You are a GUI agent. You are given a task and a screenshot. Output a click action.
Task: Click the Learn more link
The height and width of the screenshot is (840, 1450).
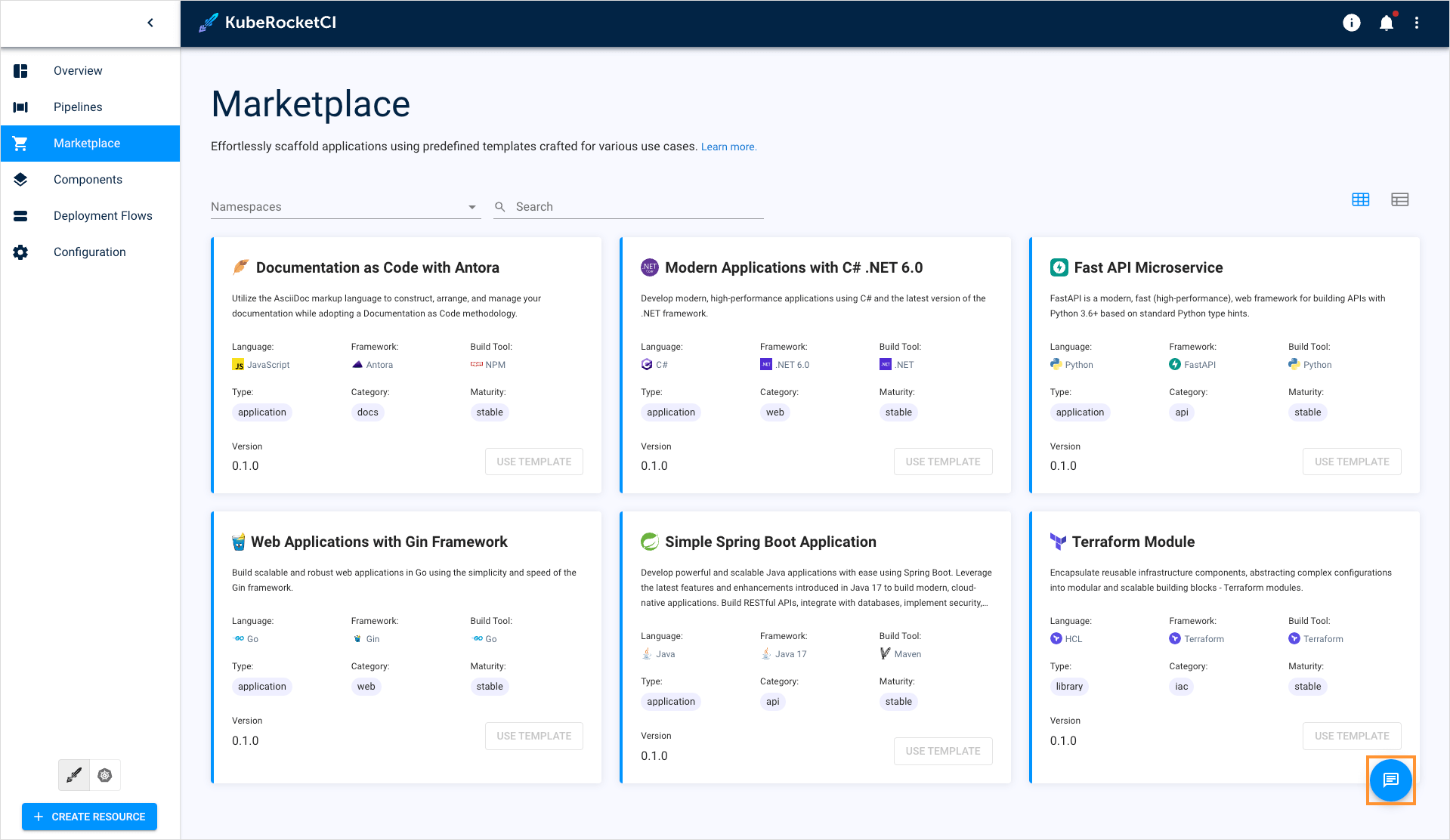pos(728,147)
